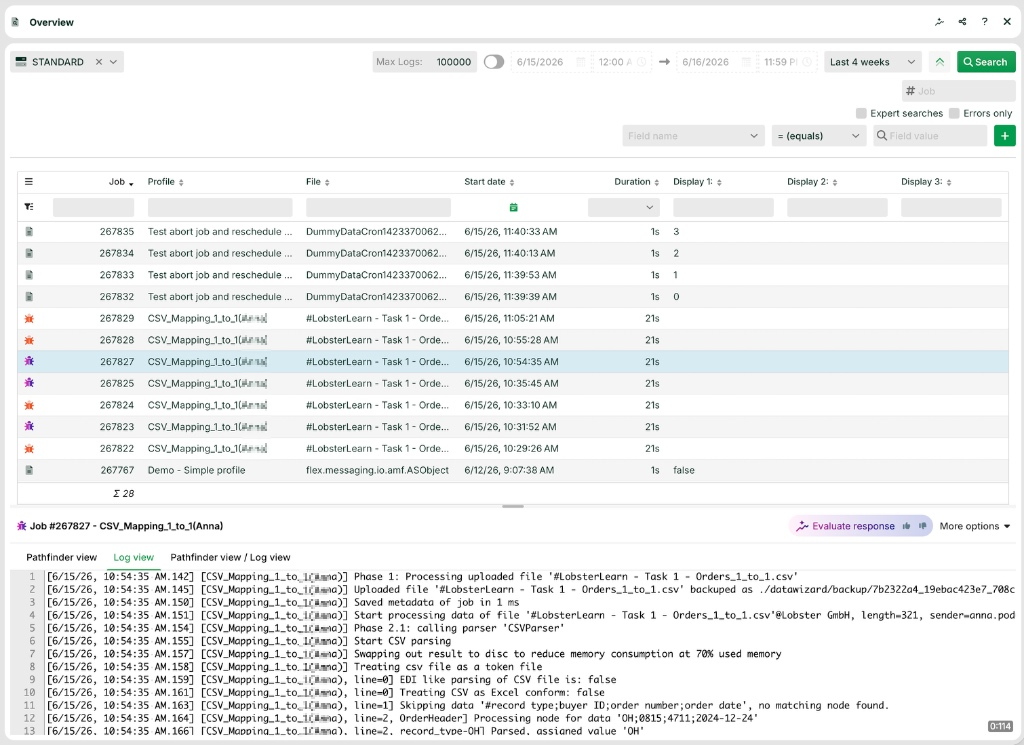This screenshot has width=1024, height=745.
Task: Open the = (equals) operator dropdown
Action: pyautogui.click(x=818, y=136)
